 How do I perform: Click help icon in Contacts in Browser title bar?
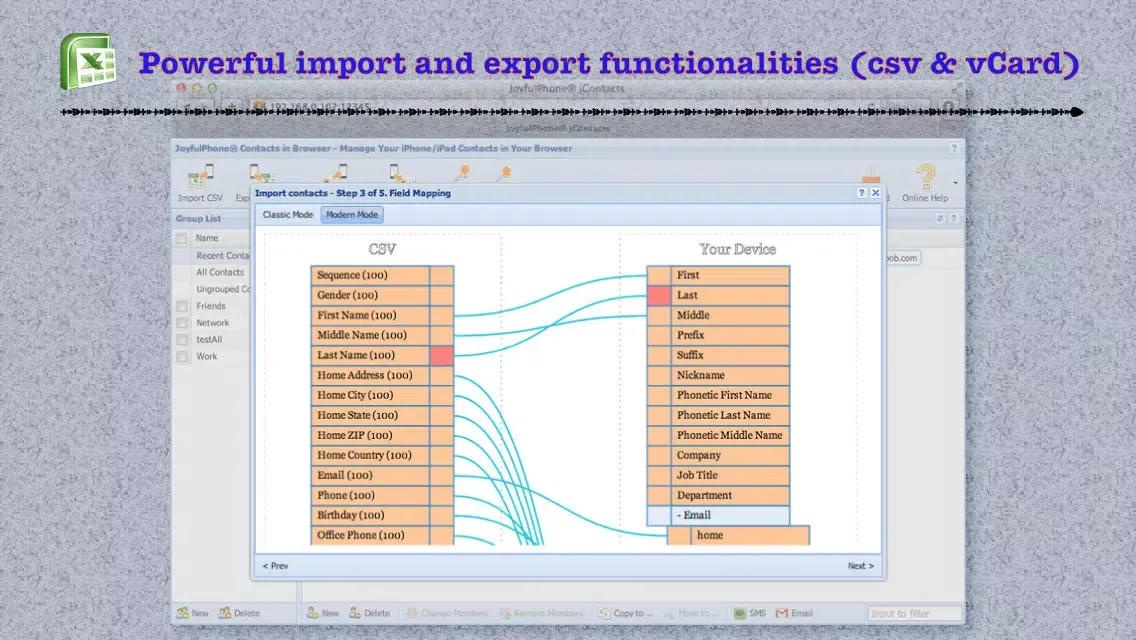pyautogui.click(x=953, y=148)
